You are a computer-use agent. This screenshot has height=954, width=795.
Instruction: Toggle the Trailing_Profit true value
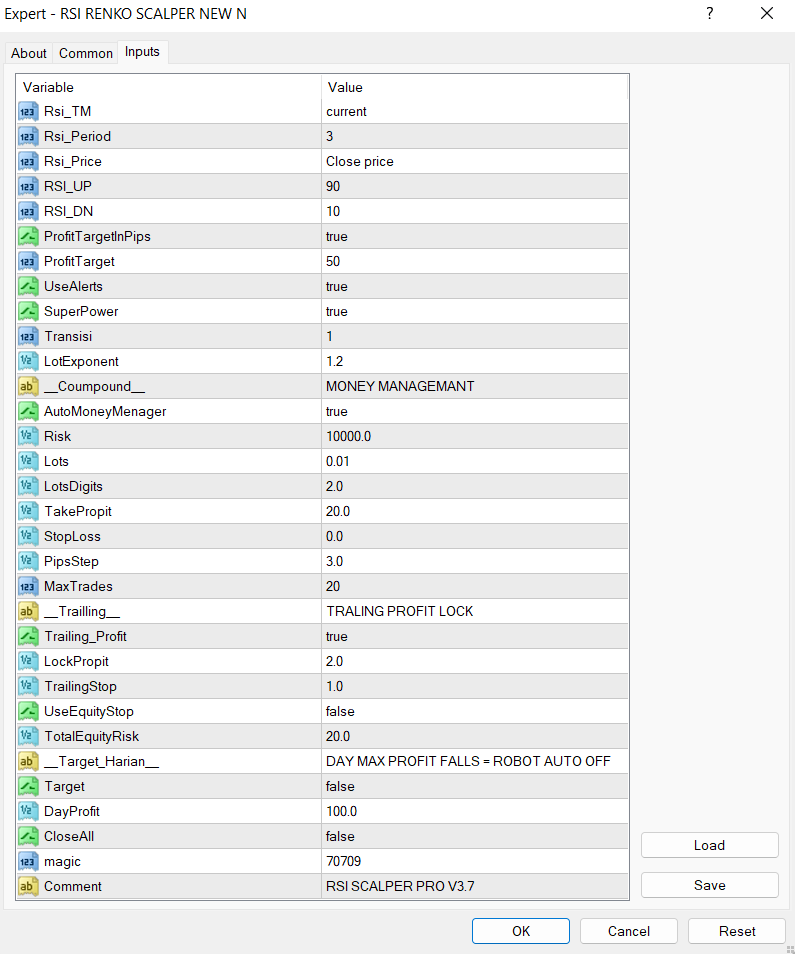click(337, 636)
